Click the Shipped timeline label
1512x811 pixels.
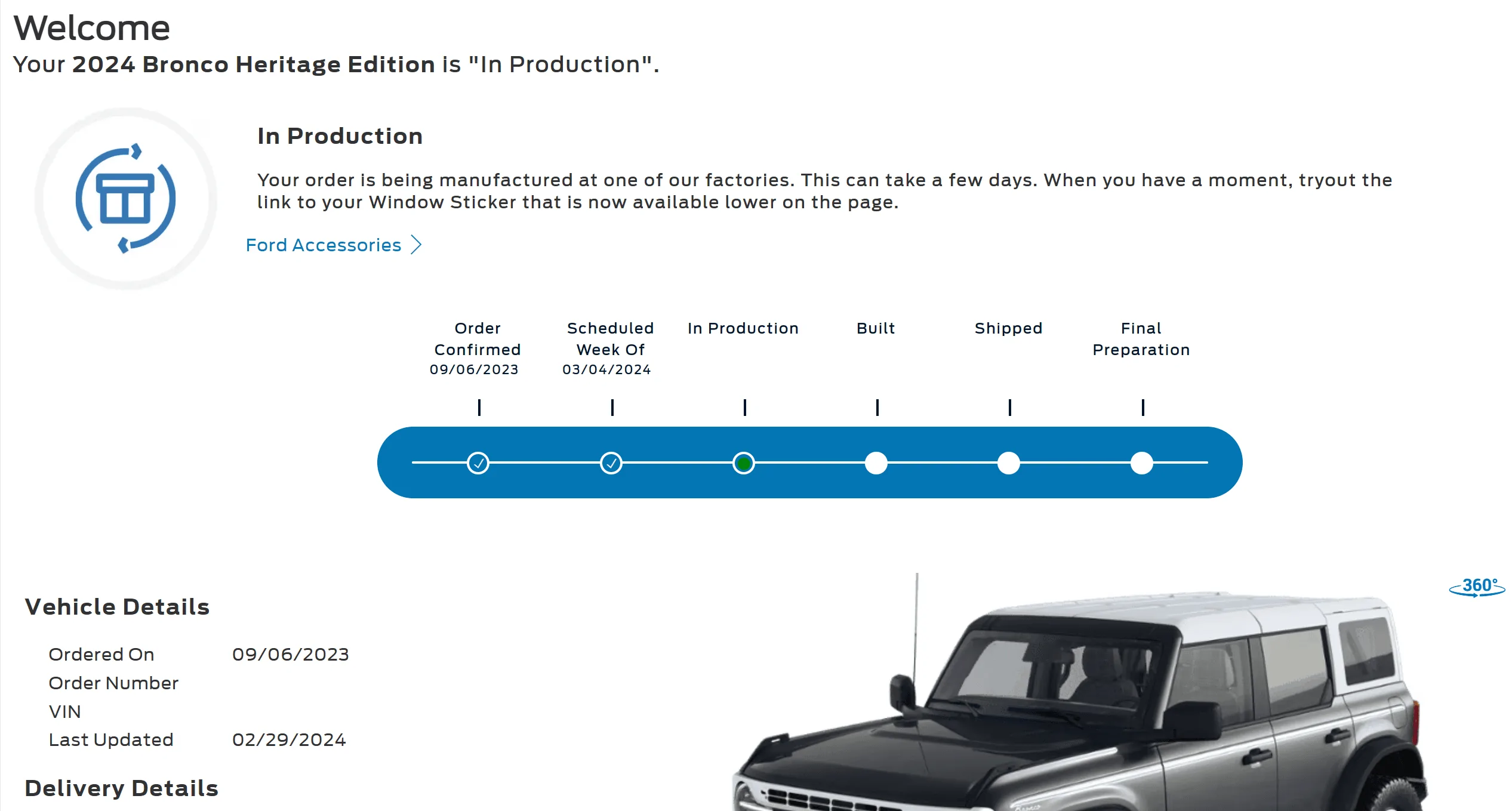click(1009, 329)
